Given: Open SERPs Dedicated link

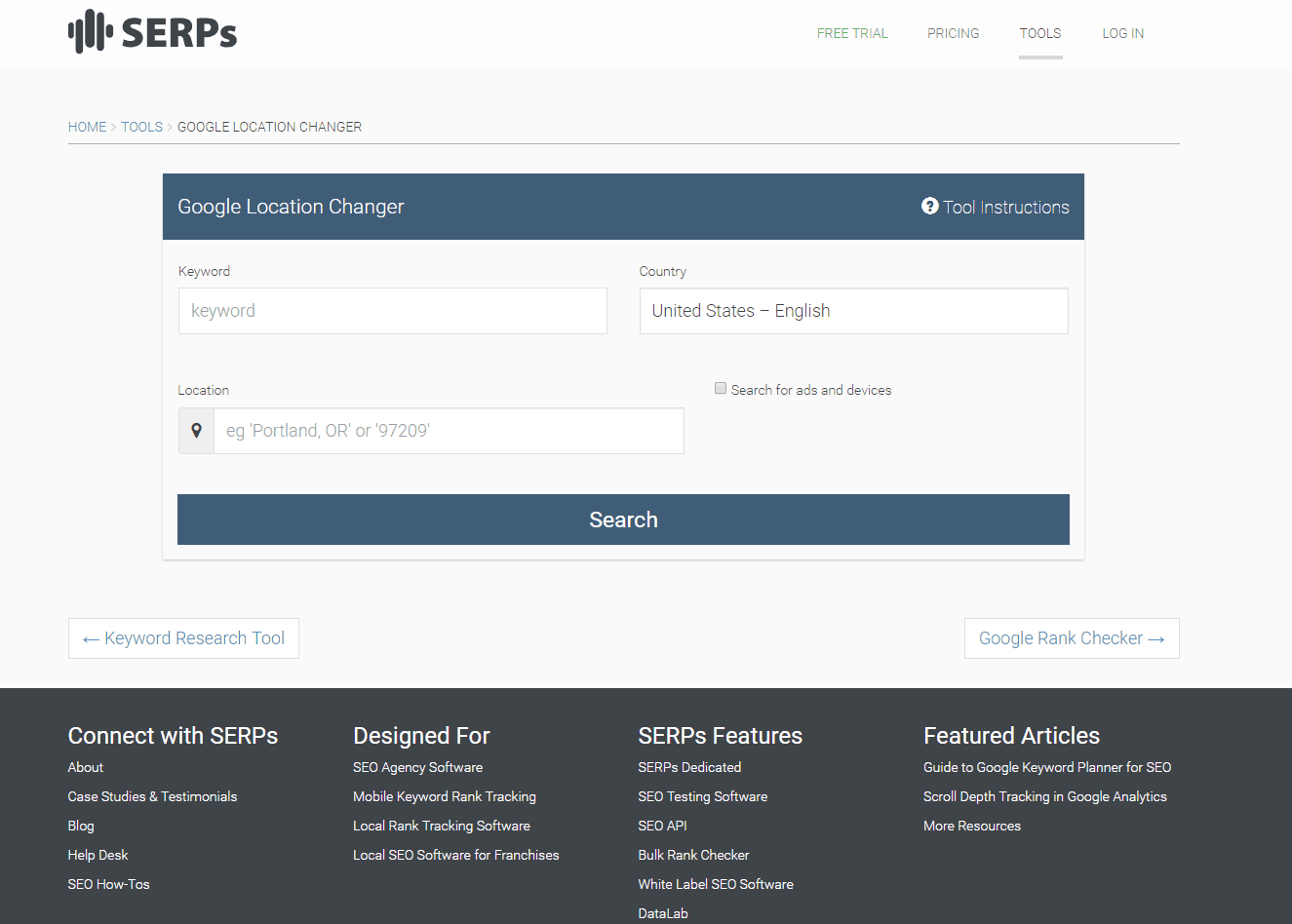Looking at the screenshot, I should [x=689, y=767].
